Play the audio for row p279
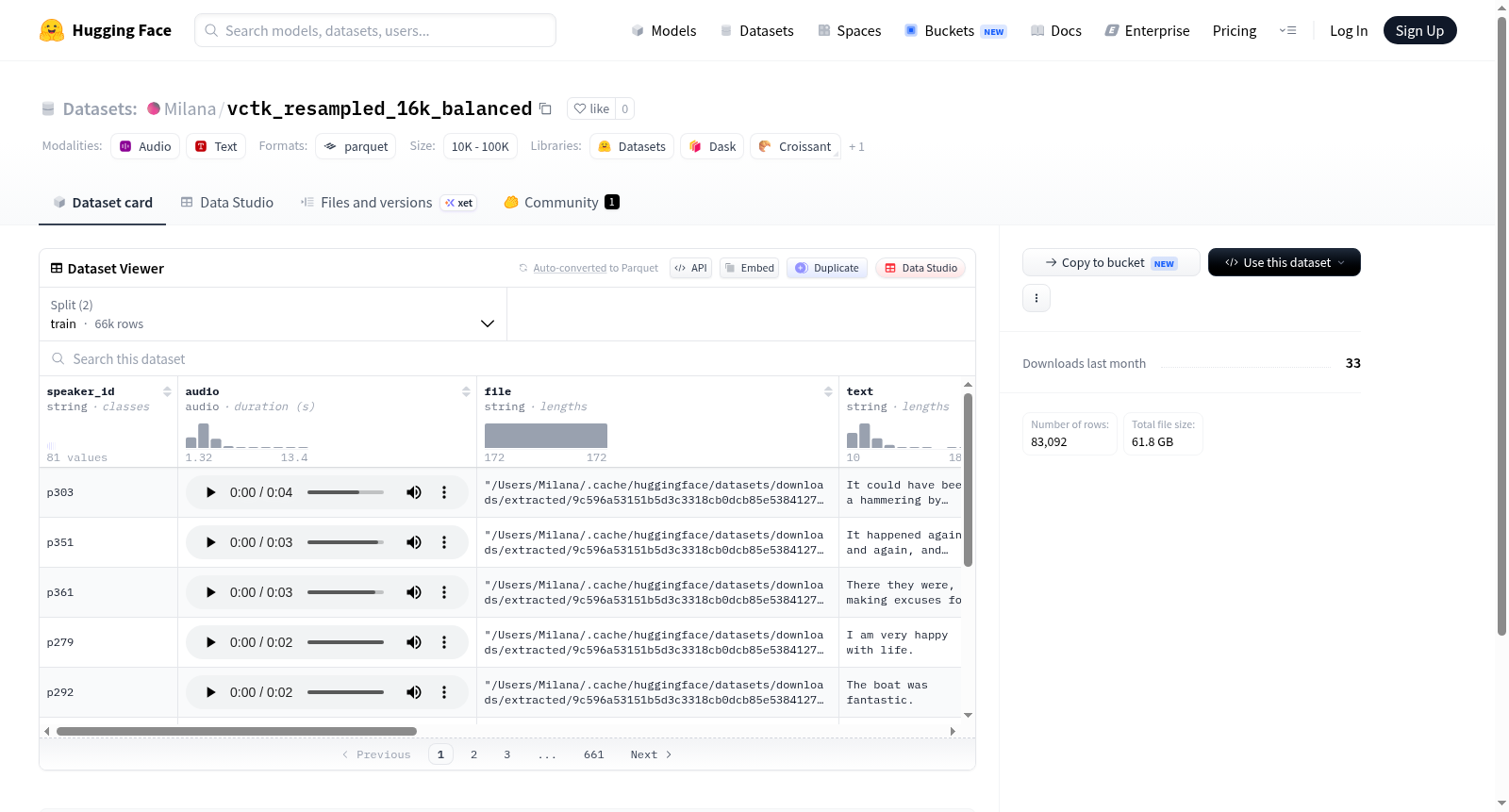1509x812 pixels. pyautogui.click(x=210, y=642)
